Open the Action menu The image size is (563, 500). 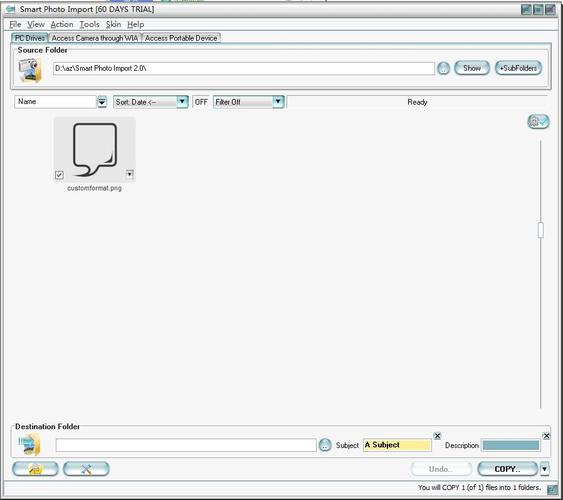(62, 24)
